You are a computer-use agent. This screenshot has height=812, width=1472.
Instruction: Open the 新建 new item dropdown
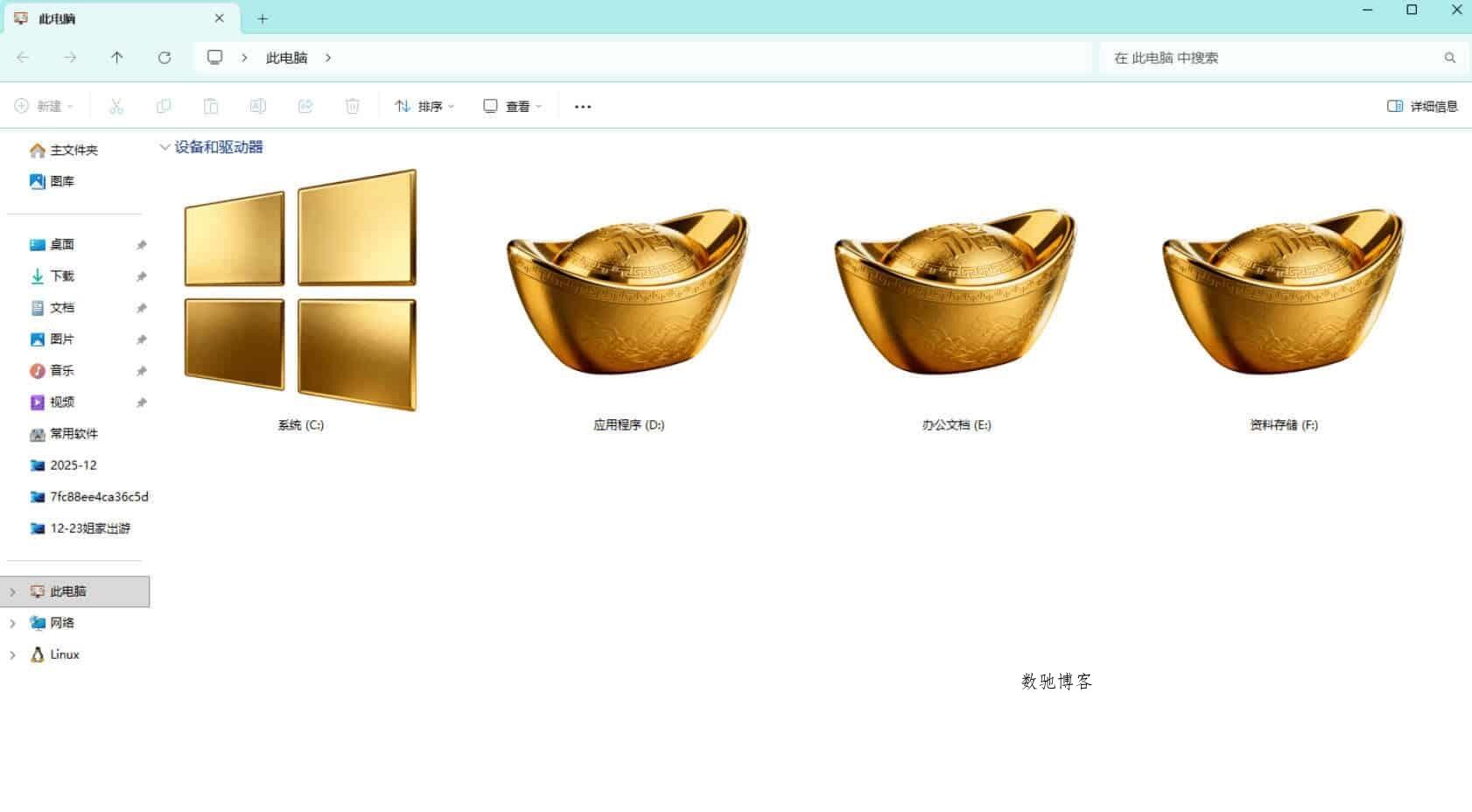tap(44, 106)
